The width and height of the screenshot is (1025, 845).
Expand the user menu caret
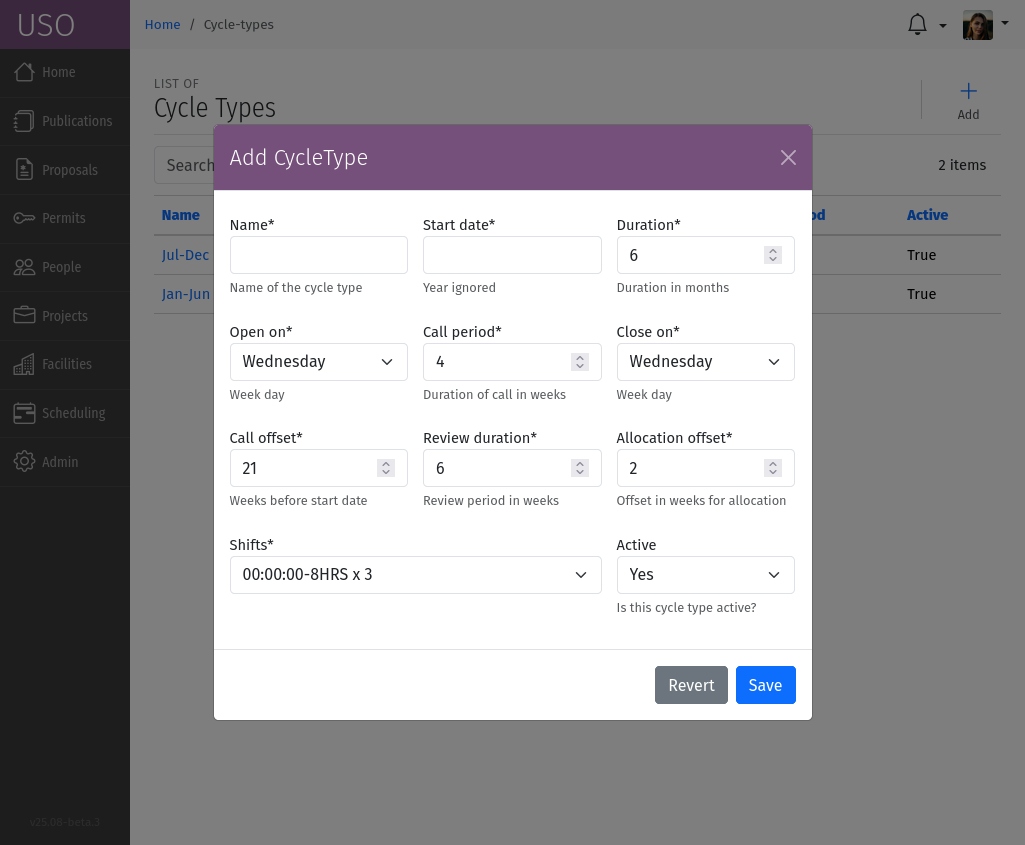pyautogui.click(x=1005, y=23)
